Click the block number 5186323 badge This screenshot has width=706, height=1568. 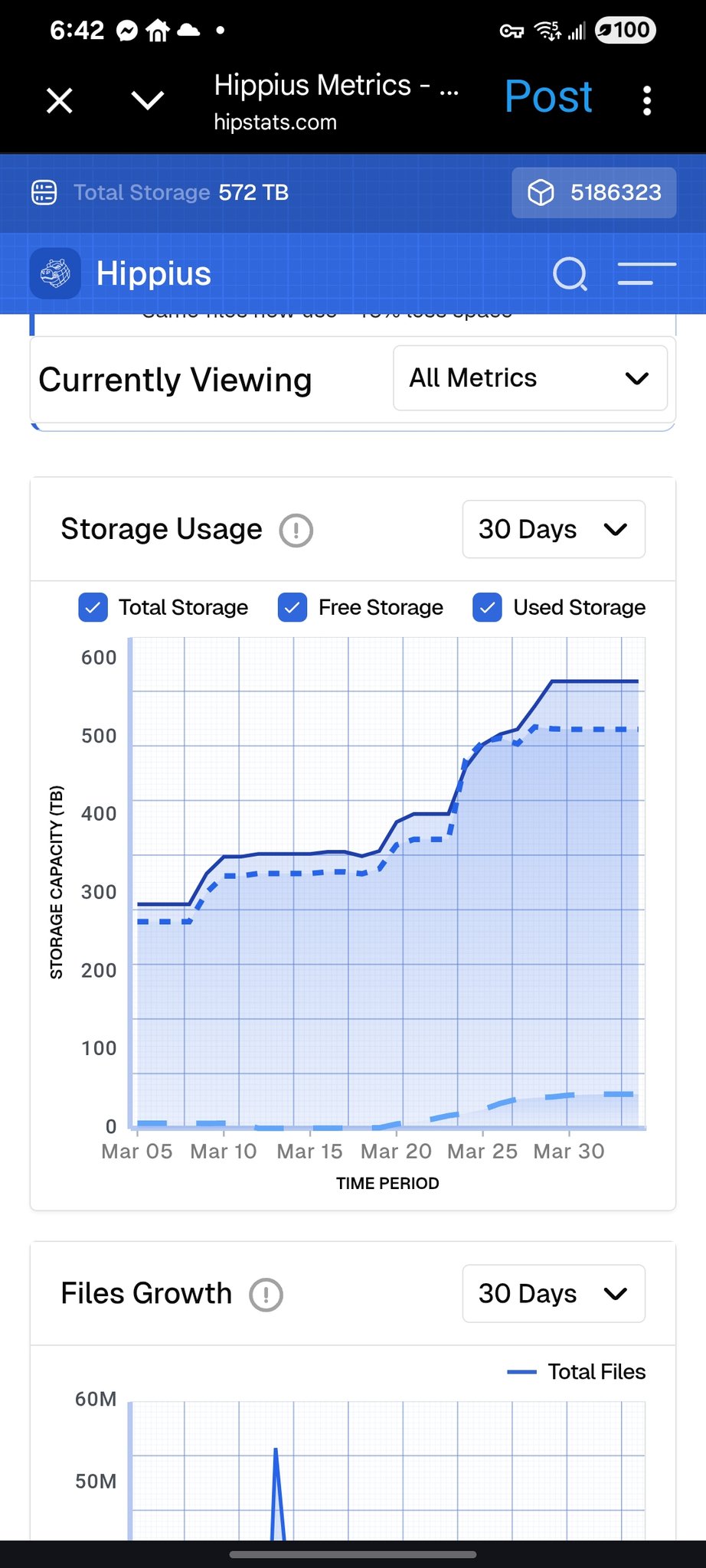click(594, 192)
